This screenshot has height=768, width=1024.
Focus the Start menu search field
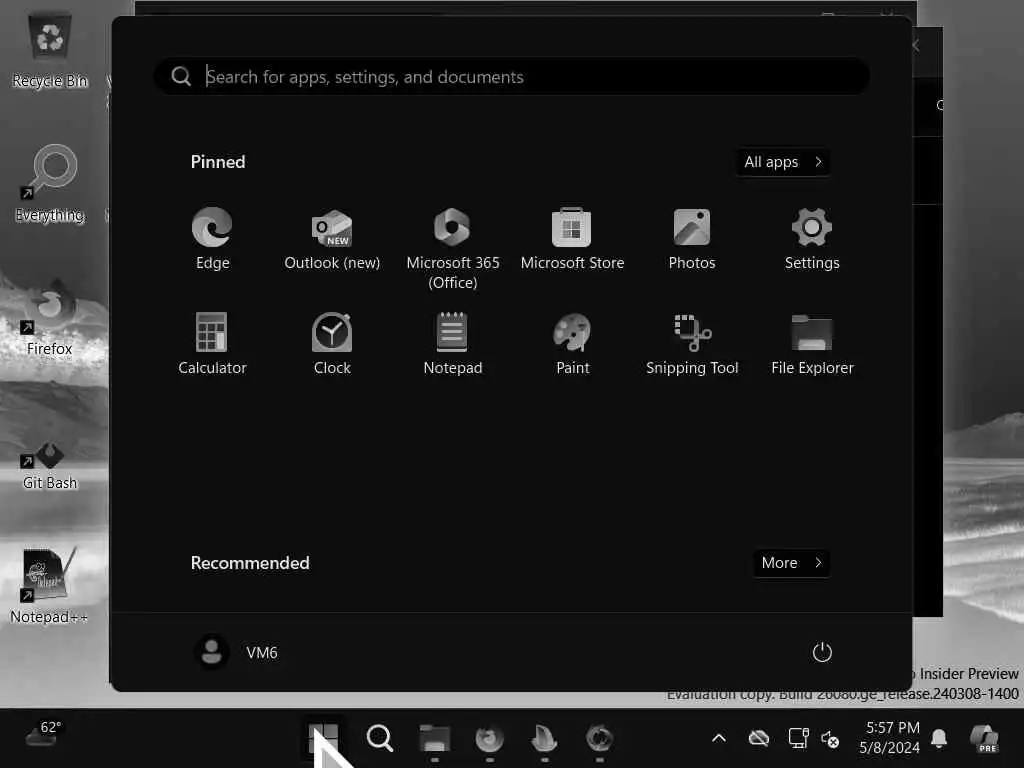(512, 77)
